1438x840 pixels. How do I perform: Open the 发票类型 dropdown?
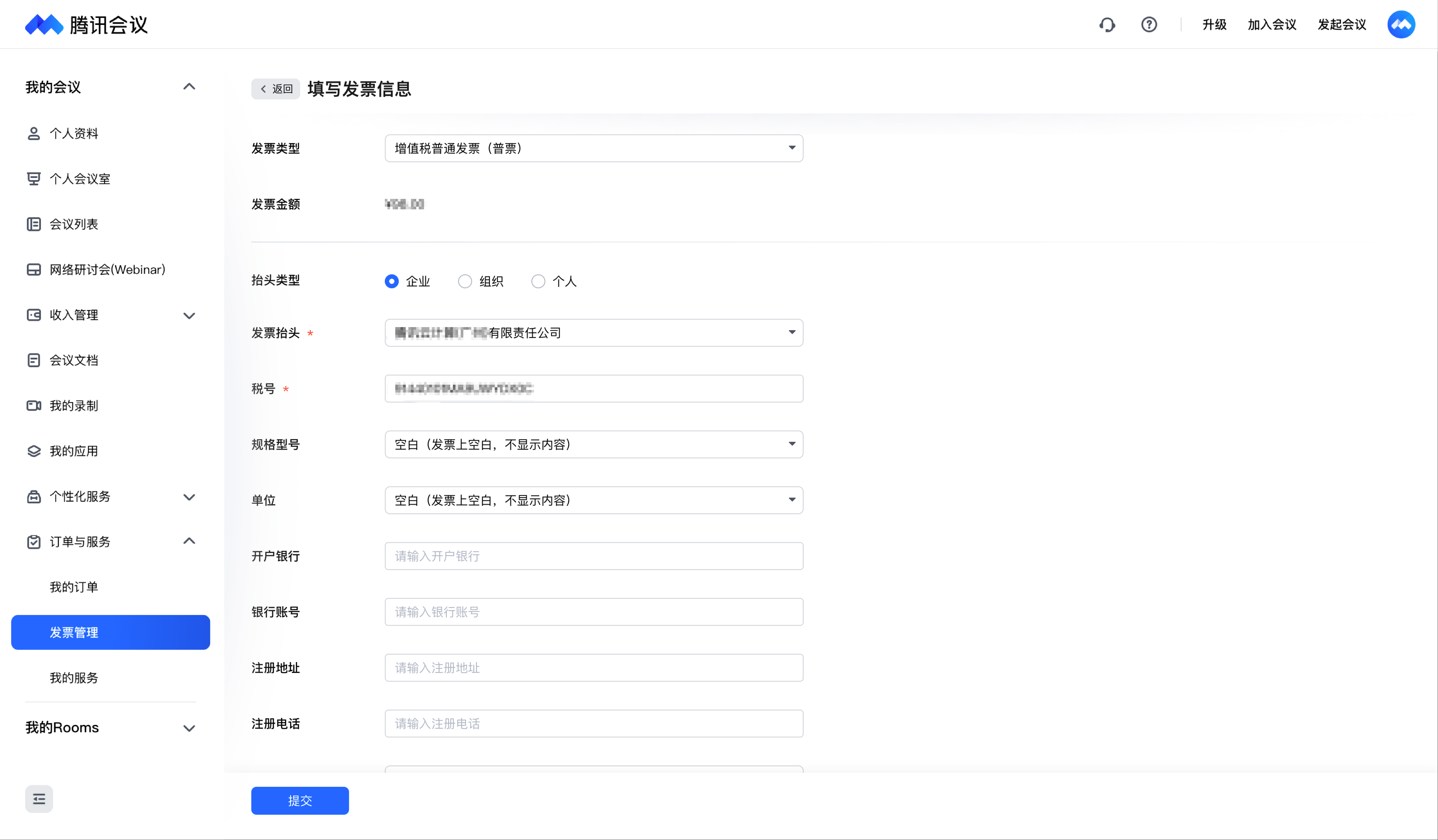coord(594,148)
